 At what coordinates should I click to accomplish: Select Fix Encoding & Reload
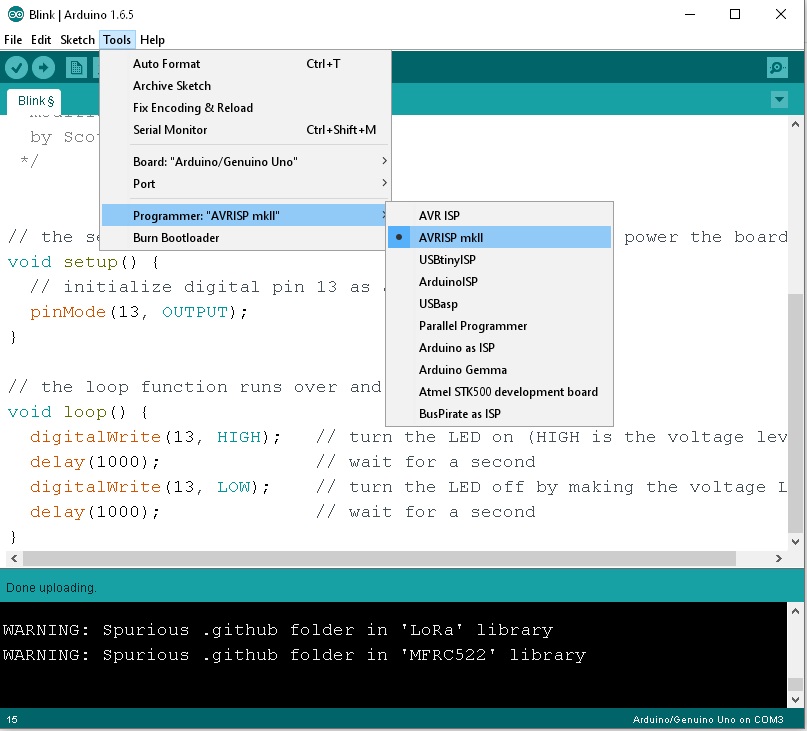[x=245, y=108]
